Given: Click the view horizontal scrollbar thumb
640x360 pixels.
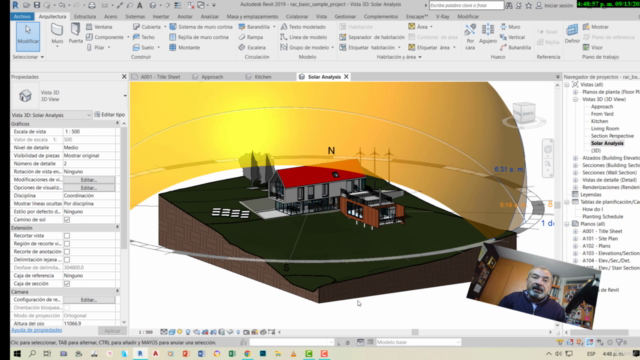Looking at the screenshot, I should (415, 332).
